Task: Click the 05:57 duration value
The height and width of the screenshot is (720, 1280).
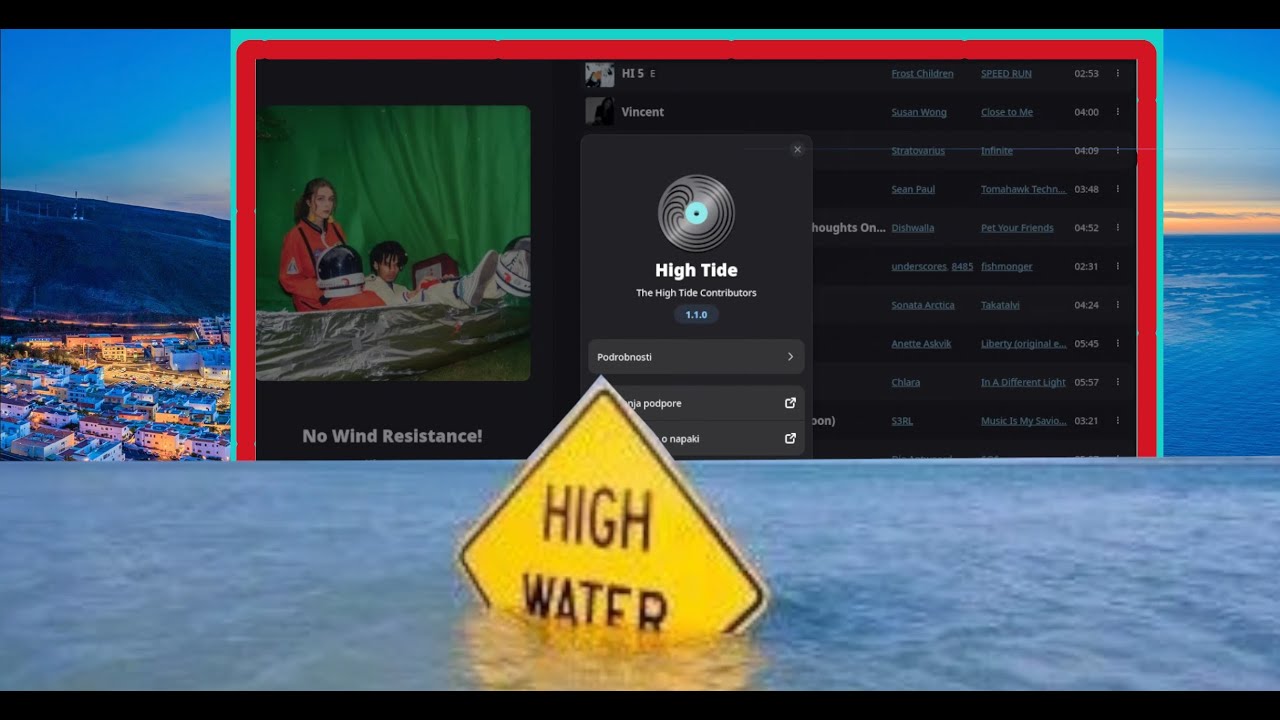Action: click(x=1086, y=382)
